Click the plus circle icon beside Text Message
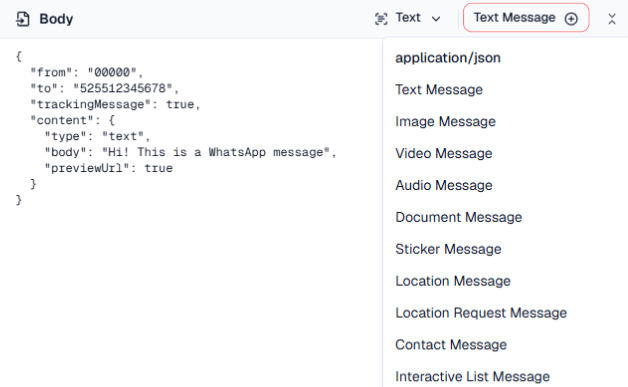The image size is (628, 387). coord(571,18)
